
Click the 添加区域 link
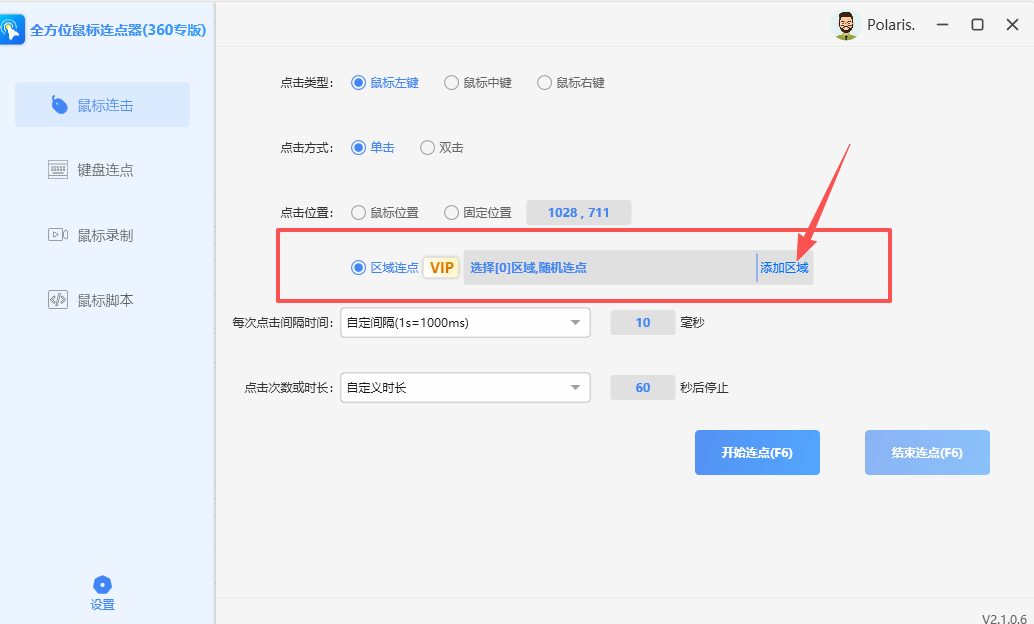tap(786, 267)
